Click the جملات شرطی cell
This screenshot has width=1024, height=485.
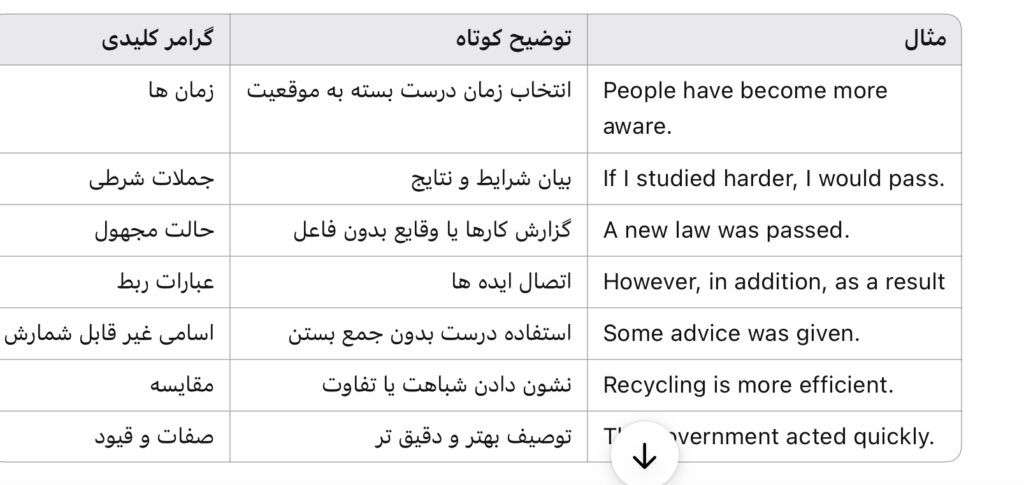point(152,180)
